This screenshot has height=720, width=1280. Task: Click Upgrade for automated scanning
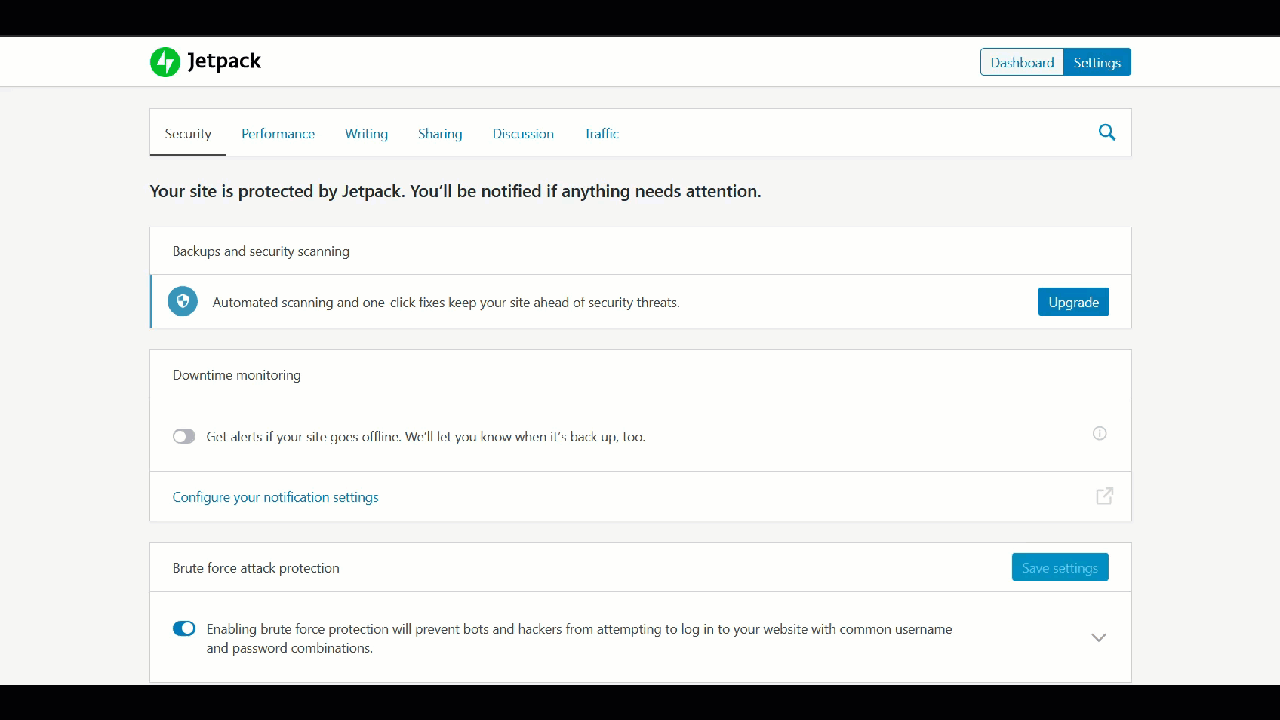click(x=1073, y=301)
